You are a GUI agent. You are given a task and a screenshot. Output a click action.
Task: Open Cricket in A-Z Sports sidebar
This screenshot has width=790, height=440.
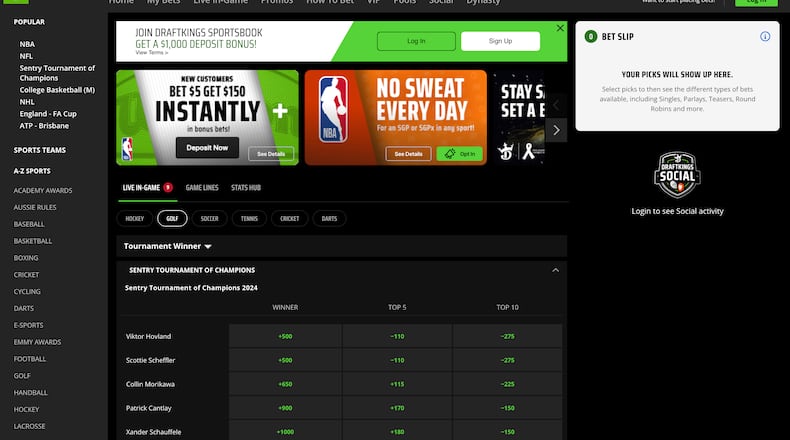(26, 275)
